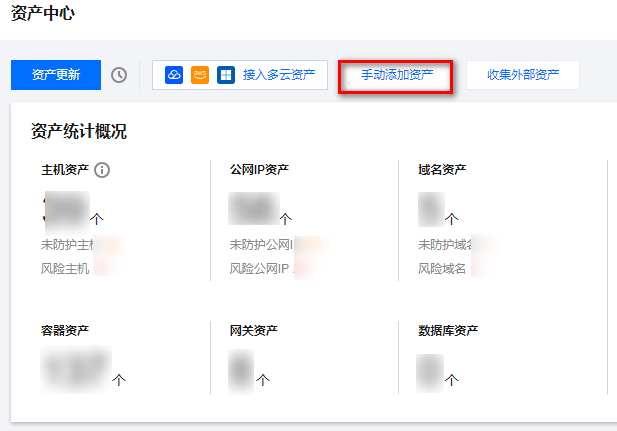Click the 资产统计概况 section title
Viewport: 617px width, 431px height.
tap(79, 131)
